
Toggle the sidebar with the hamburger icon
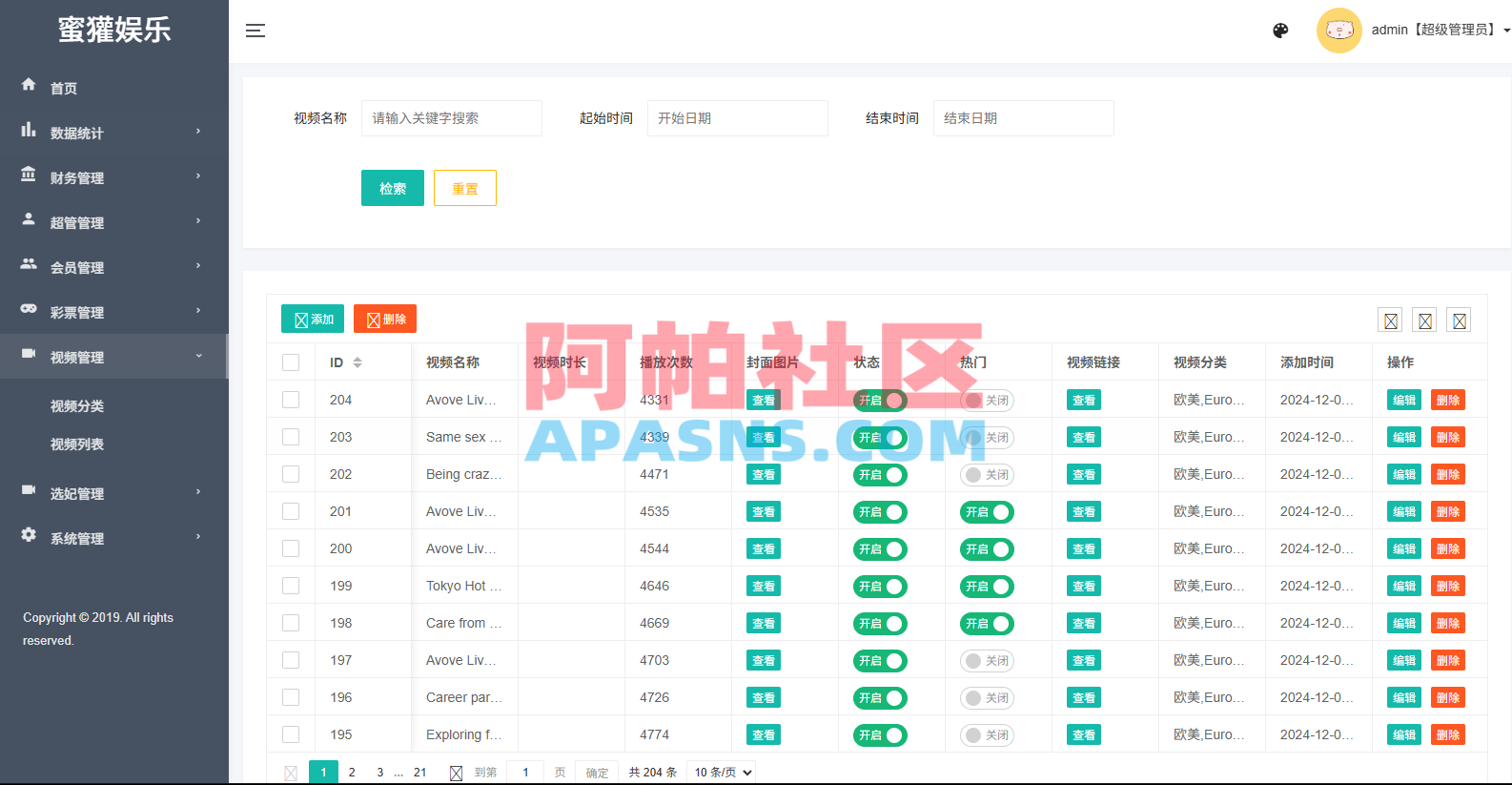[x=255, y=31]
